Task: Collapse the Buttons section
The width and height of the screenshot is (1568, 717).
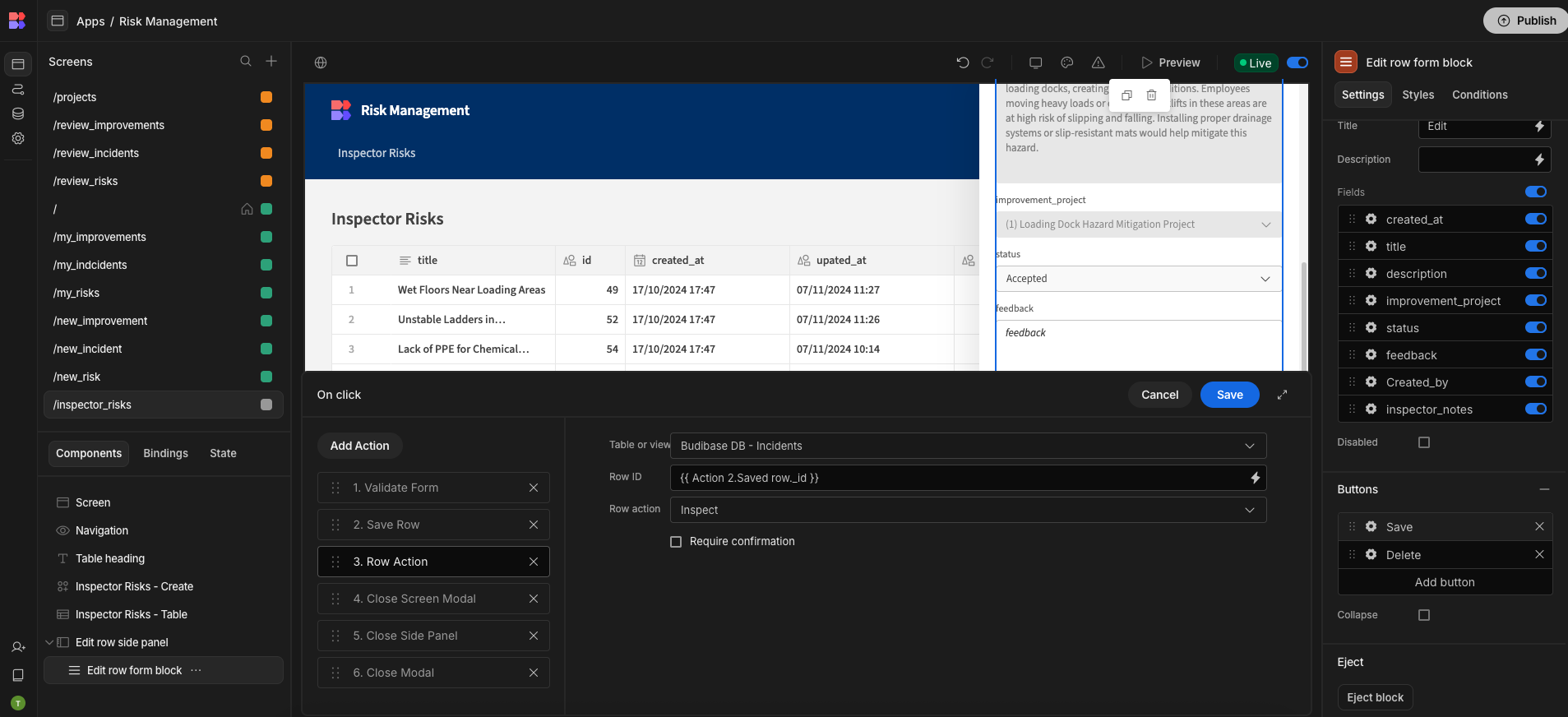Action: [1544, 489]
